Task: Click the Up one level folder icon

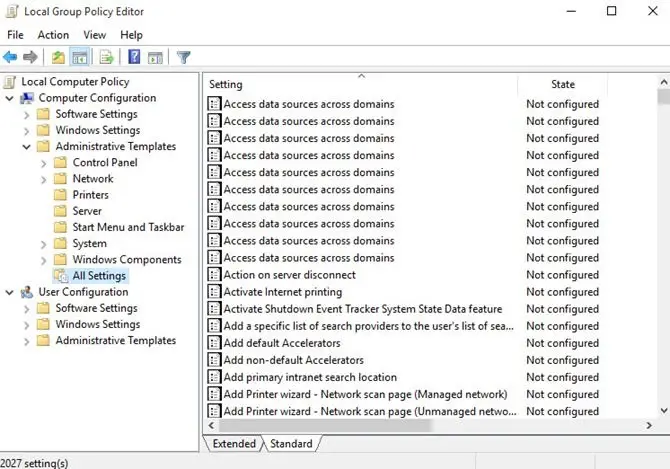Action: coord(58,57)
